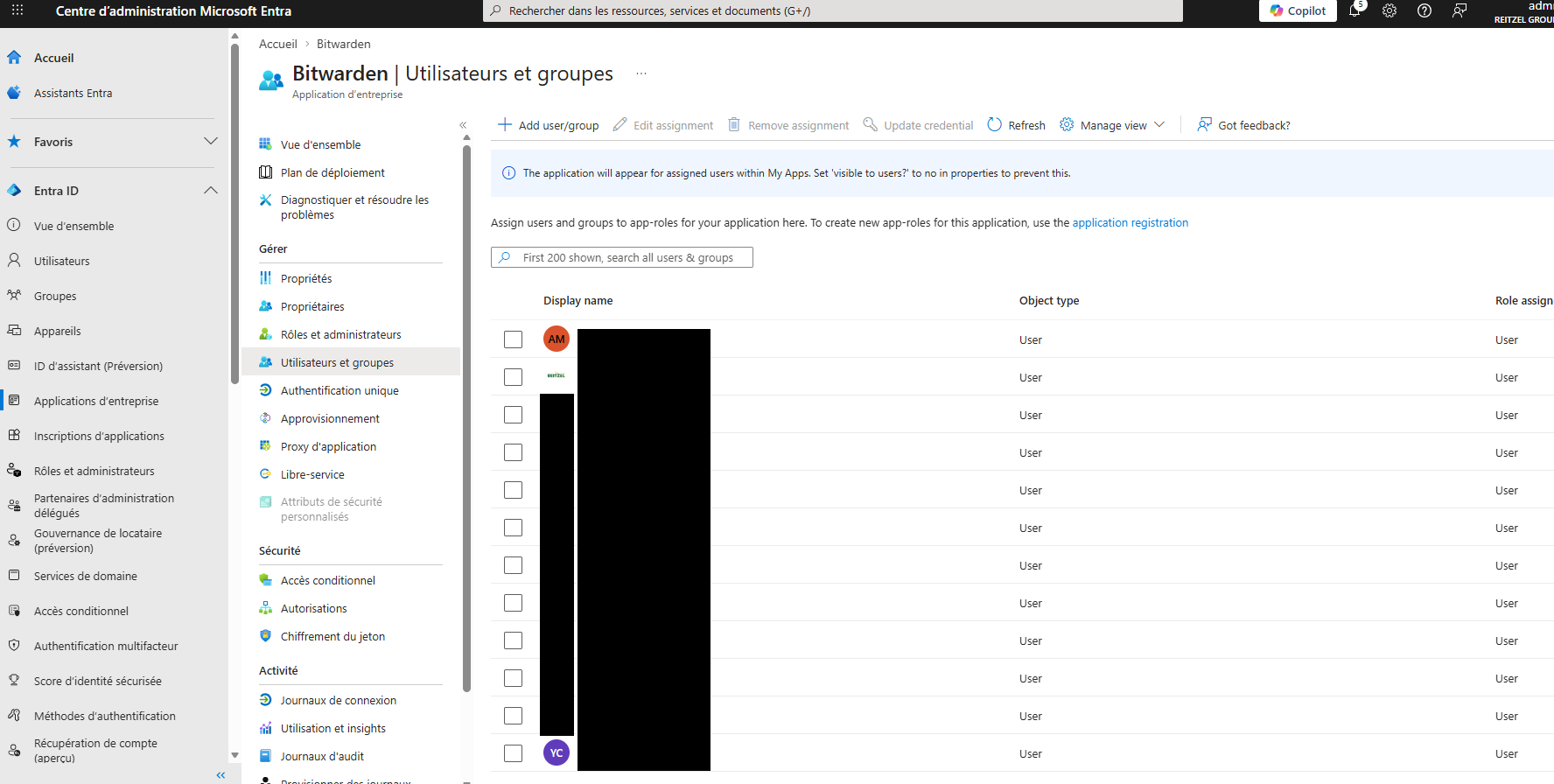
Task: Open Vue d'ensemble under Entra ID
Action: click(x=73, y=226)
